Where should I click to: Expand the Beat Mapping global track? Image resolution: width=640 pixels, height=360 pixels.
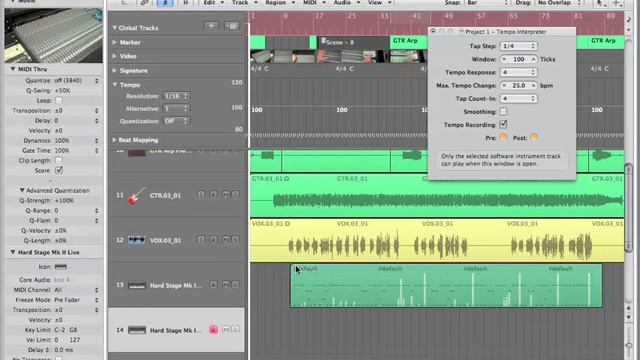(x=114, y=140)
